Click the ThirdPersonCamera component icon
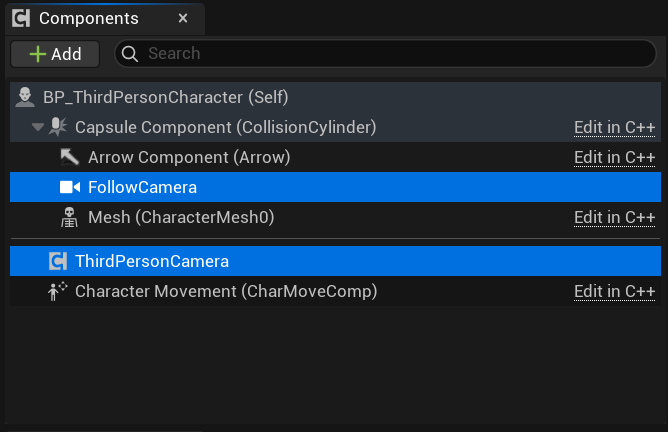The height and width of the screenshot is (432, 668). [58, 261]
